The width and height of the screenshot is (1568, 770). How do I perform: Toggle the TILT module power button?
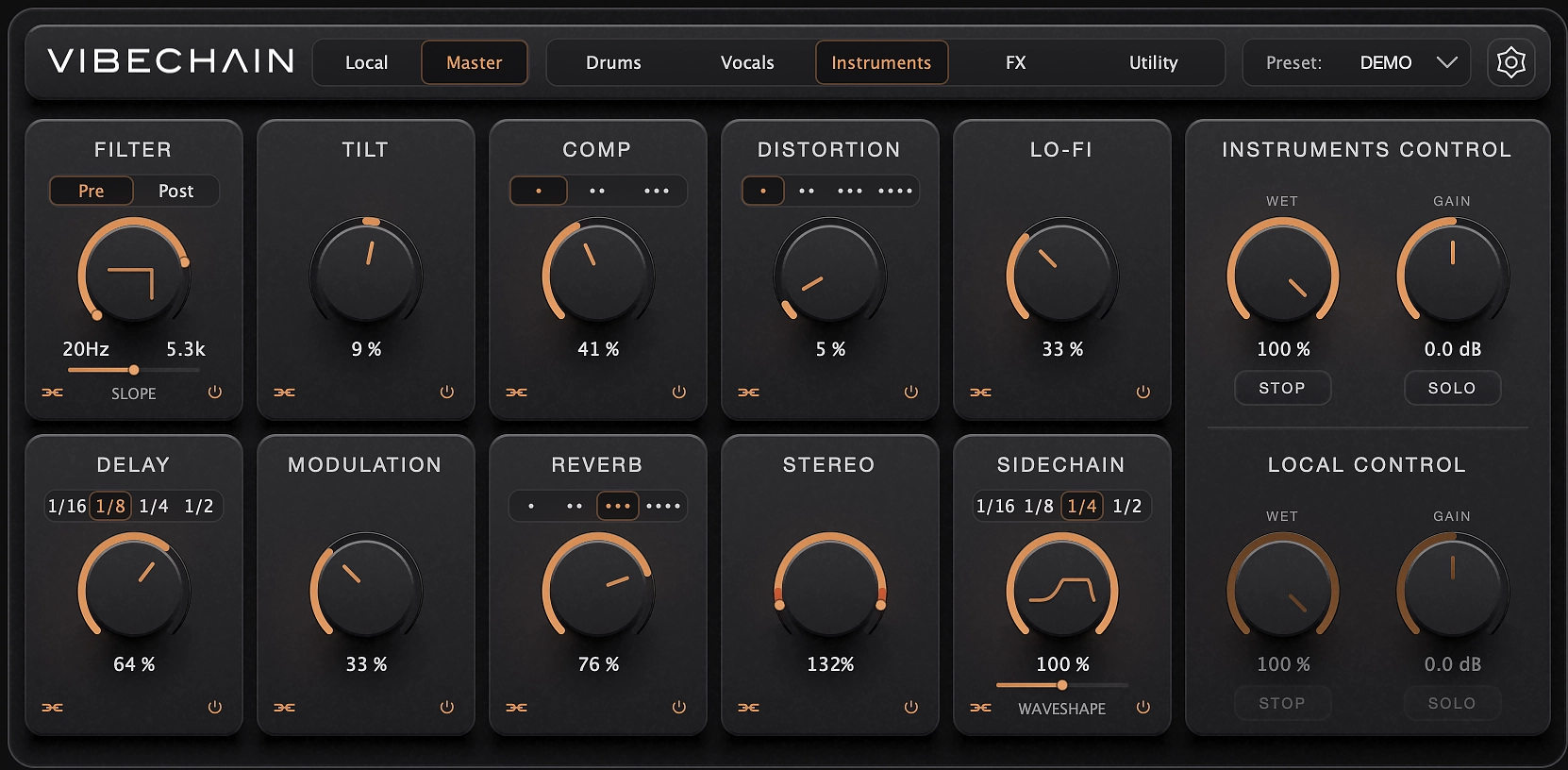(x=447, y=393)
